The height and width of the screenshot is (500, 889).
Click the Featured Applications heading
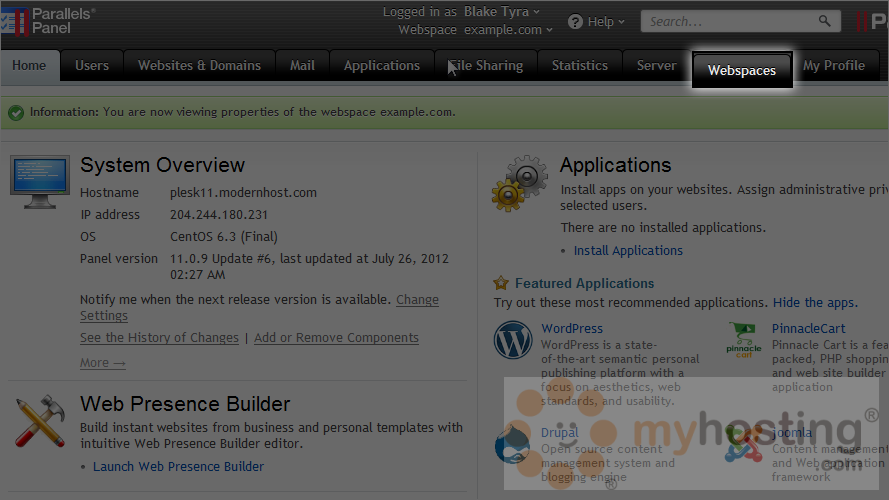[585, 283]
